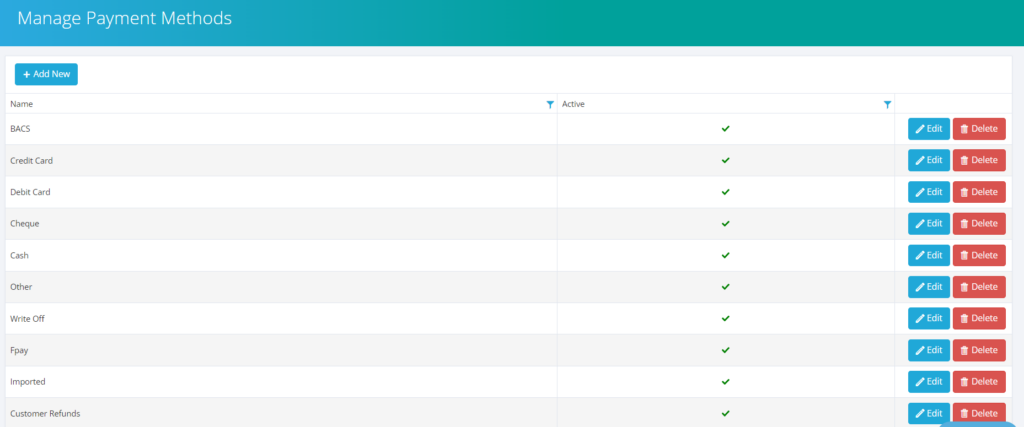Click the active checkmark in Imported row
The width and height of the screenshot is (1024, 427).
coord(725,381)
